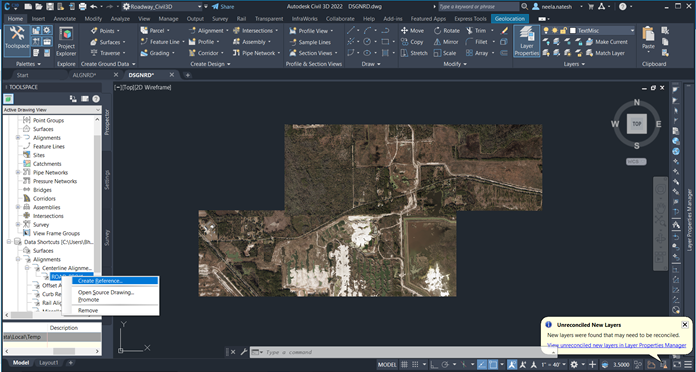Screen dimensions: 696x372
Task: Open the Toolspace help icon
Action: pyautogui.click(x=96, y=99)
